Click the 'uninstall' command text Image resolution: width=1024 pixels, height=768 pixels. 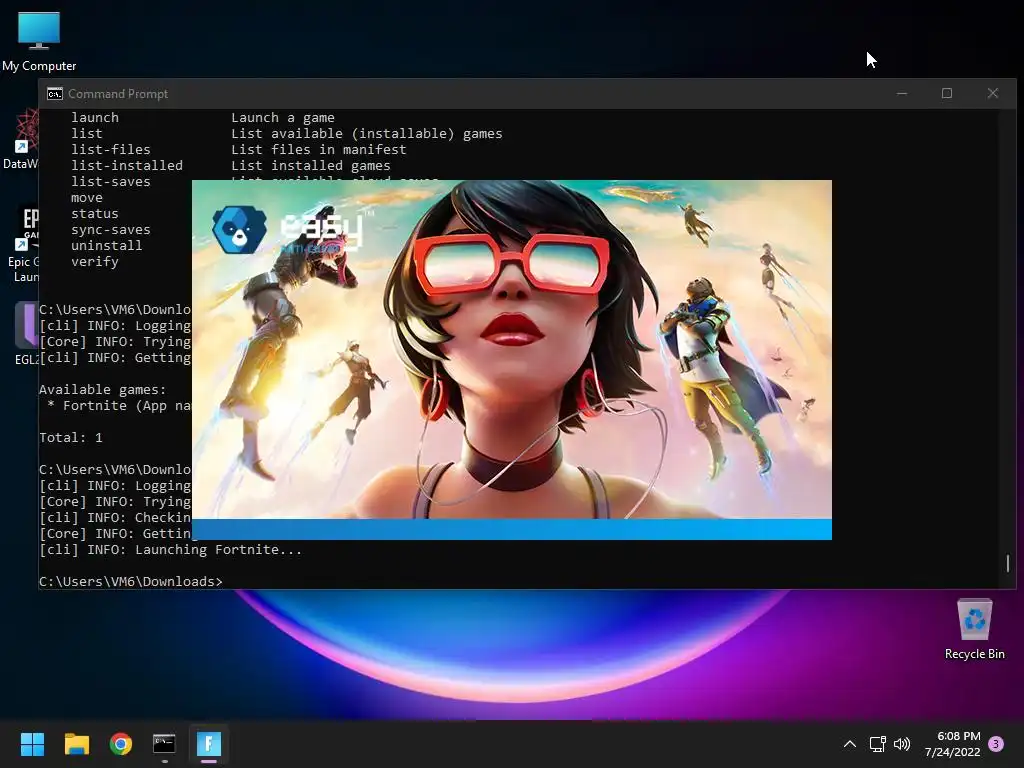[106, 246]
